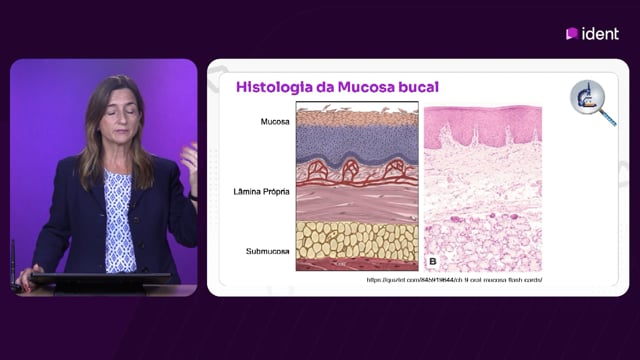This screenshot has height=360, width=640.
Task: Open the quizlet oral mucosa flash cards URL
Action: [x=454, y=280]
